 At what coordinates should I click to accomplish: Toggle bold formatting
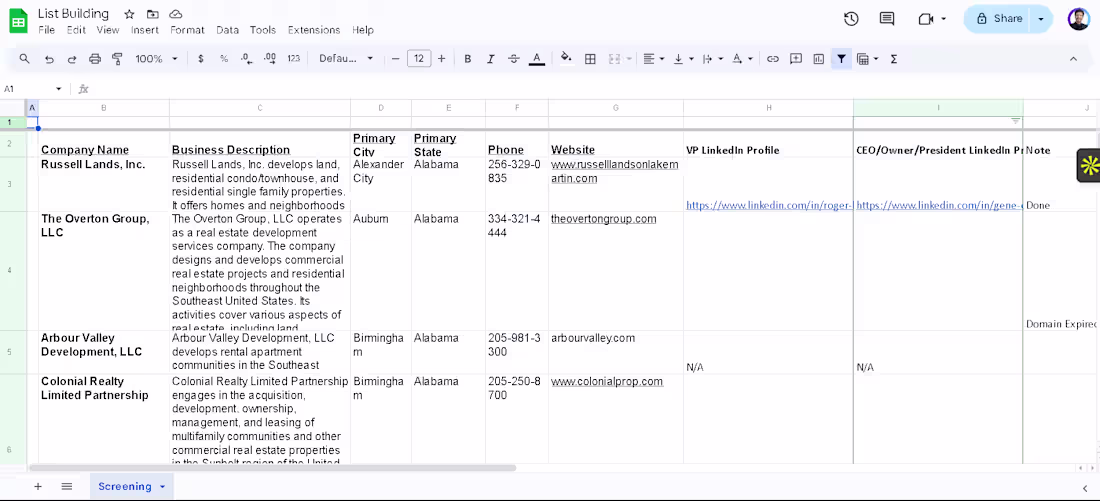coord(467,59)
